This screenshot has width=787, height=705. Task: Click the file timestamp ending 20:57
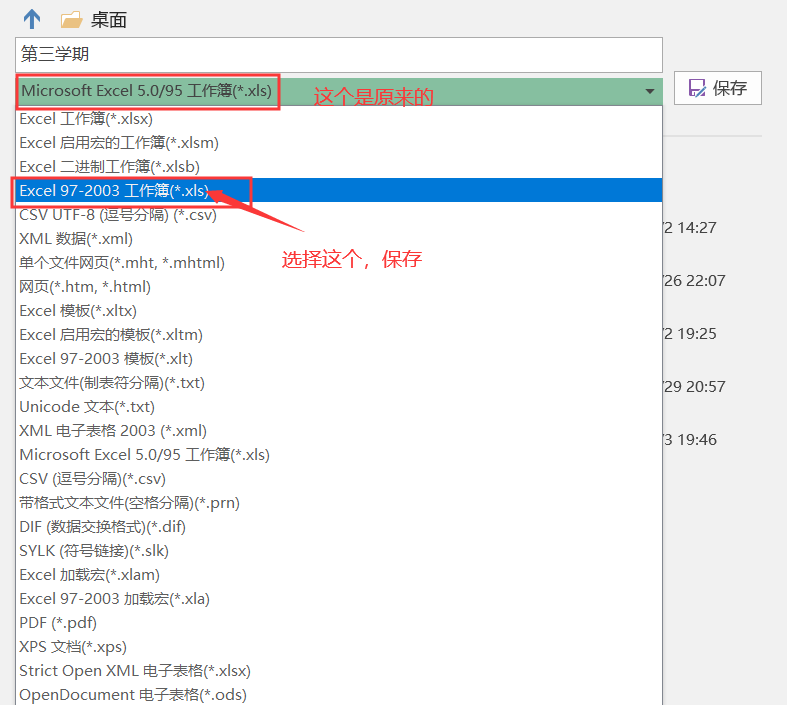[694, 387]
